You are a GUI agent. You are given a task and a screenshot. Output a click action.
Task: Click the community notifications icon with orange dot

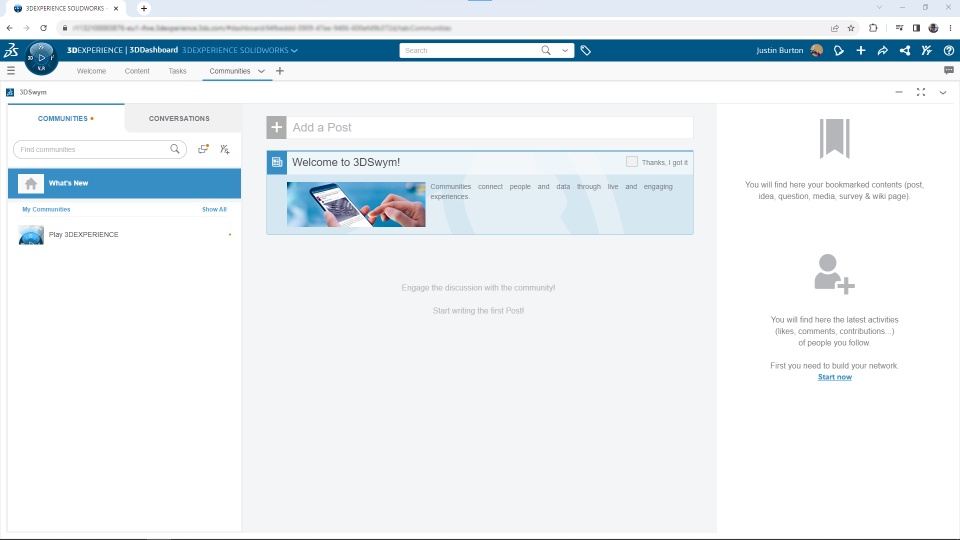tap(203, 149)
